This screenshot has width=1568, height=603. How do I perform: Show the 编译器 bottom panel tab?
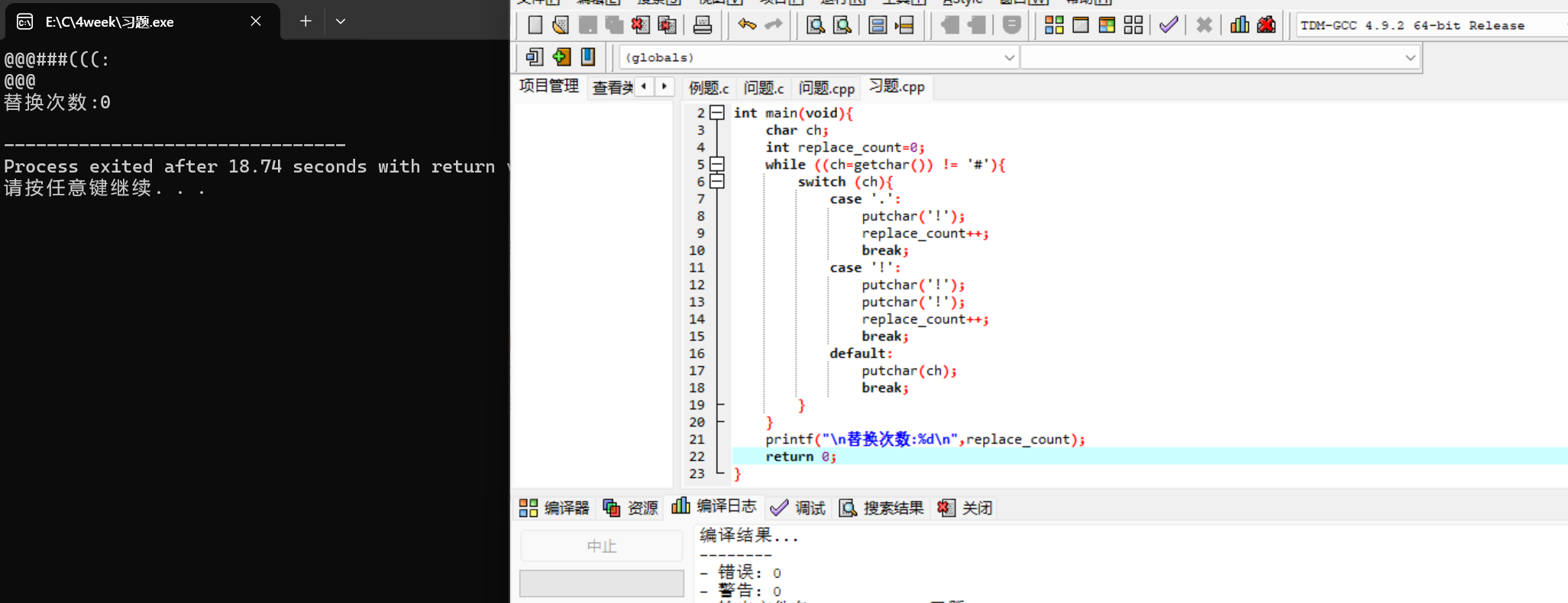tap(554, 508)
